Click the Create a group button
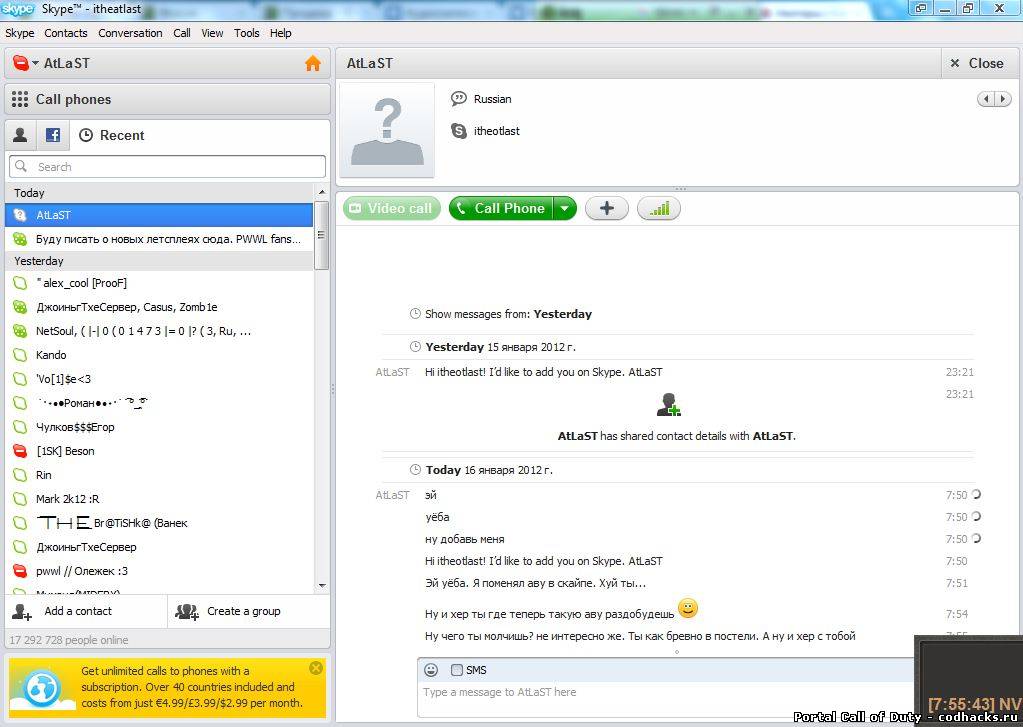 coord(249,611)
